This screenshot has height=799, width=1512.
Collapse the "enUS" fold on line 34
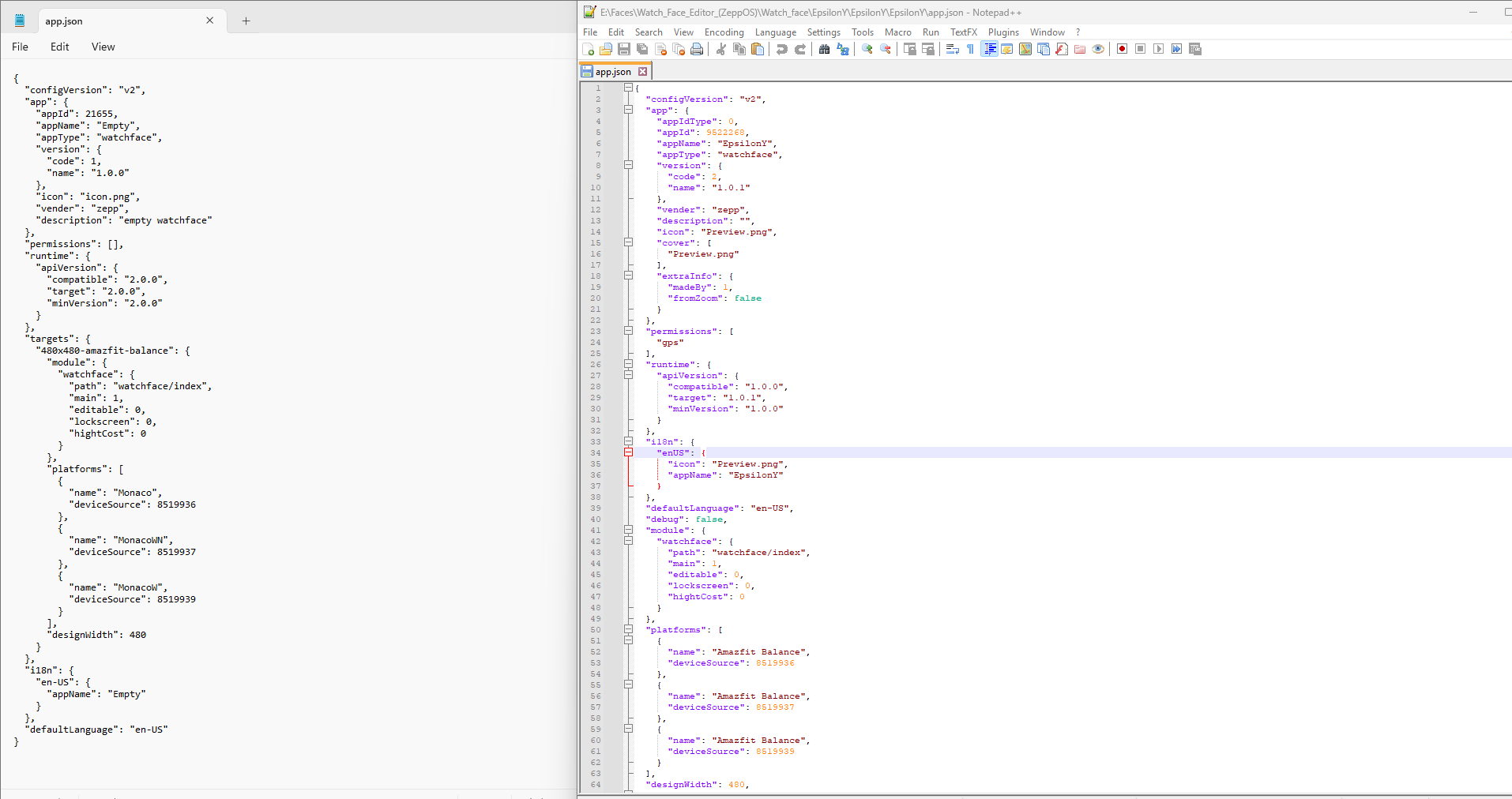coord(628,452)
